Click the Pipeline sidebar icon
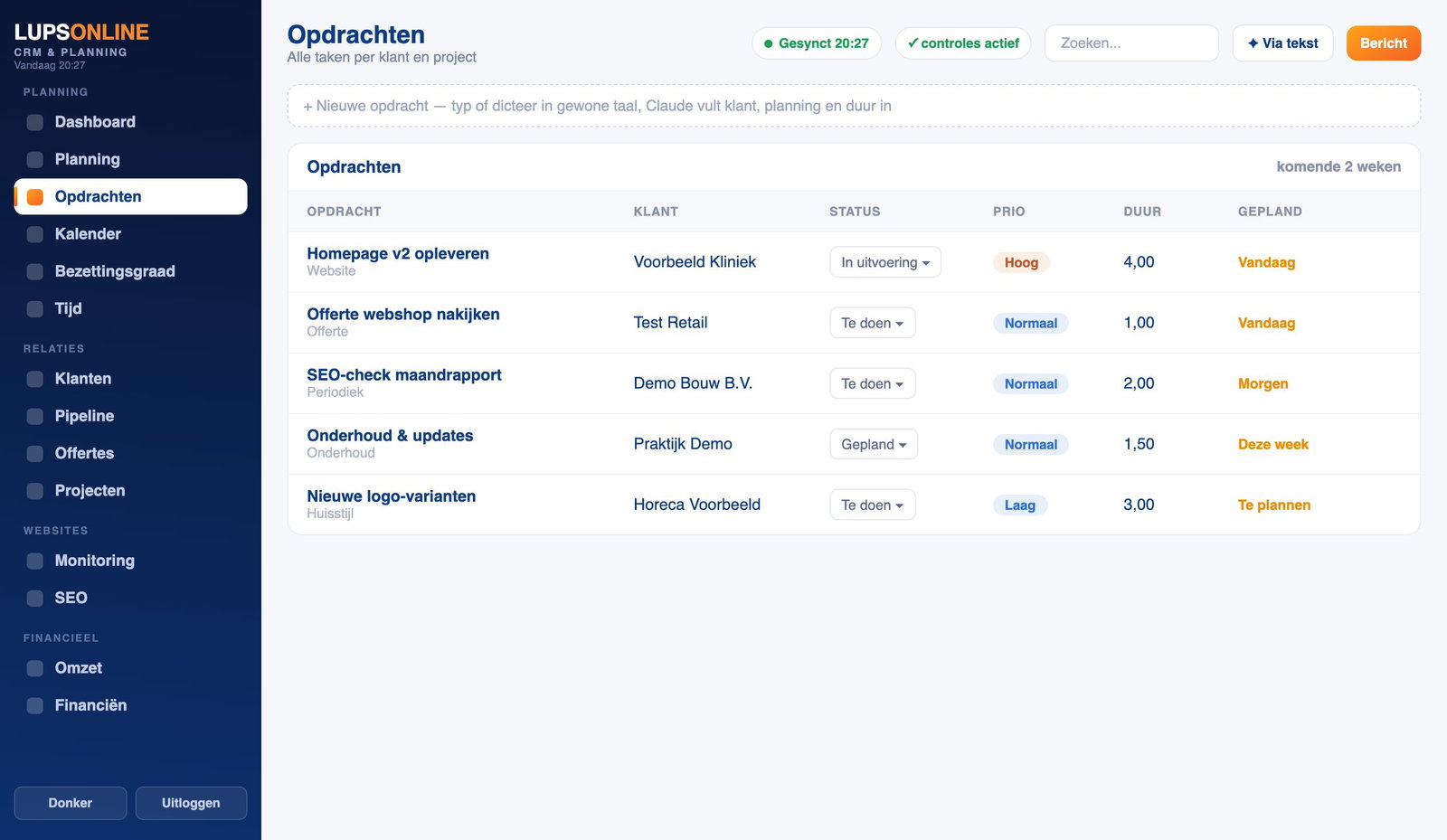Screen dimensions: 1447x840 pos(35,417)
